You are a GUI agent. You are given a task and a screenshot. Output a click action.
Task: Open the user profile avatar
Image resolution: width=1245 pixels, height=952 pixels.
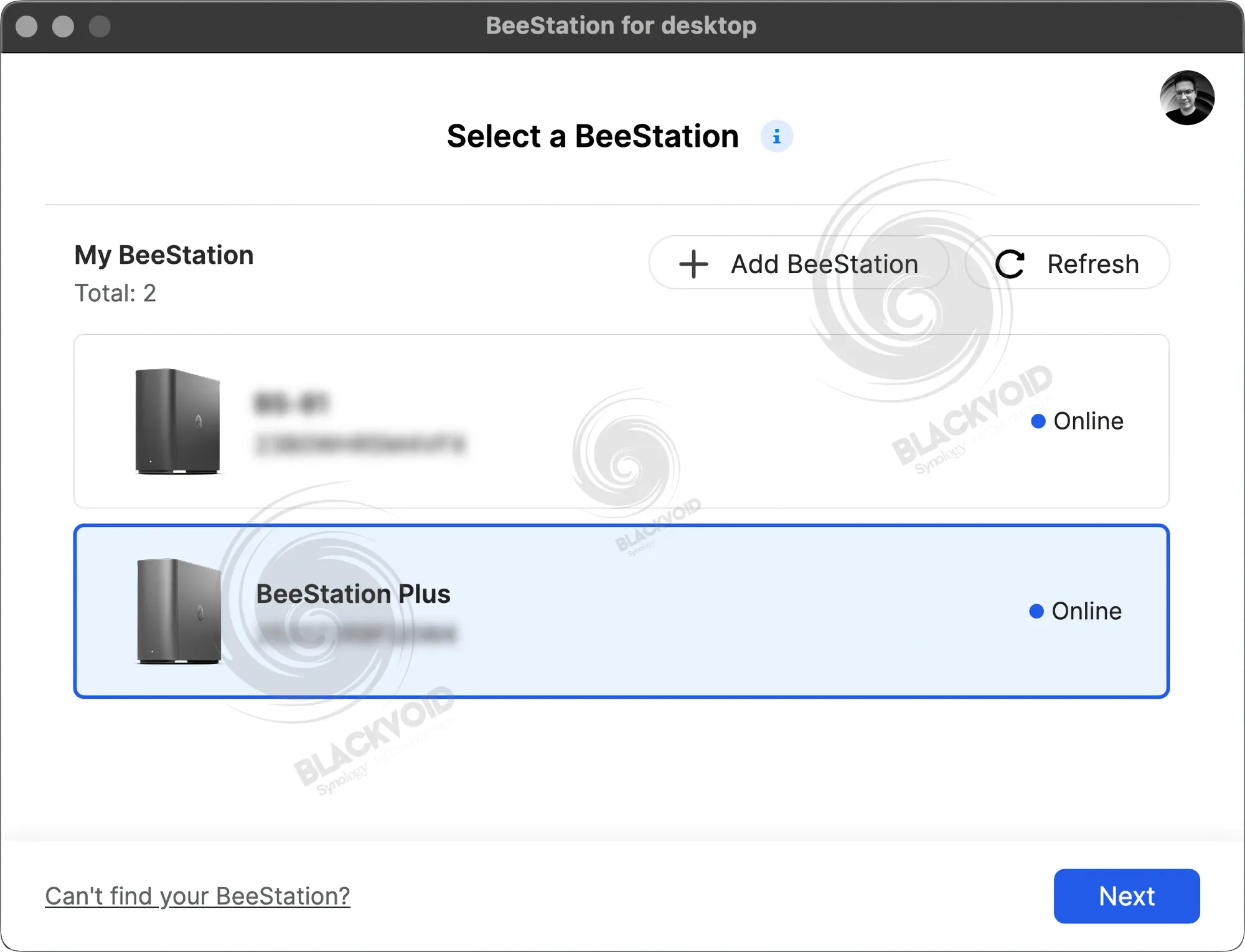1186,98
